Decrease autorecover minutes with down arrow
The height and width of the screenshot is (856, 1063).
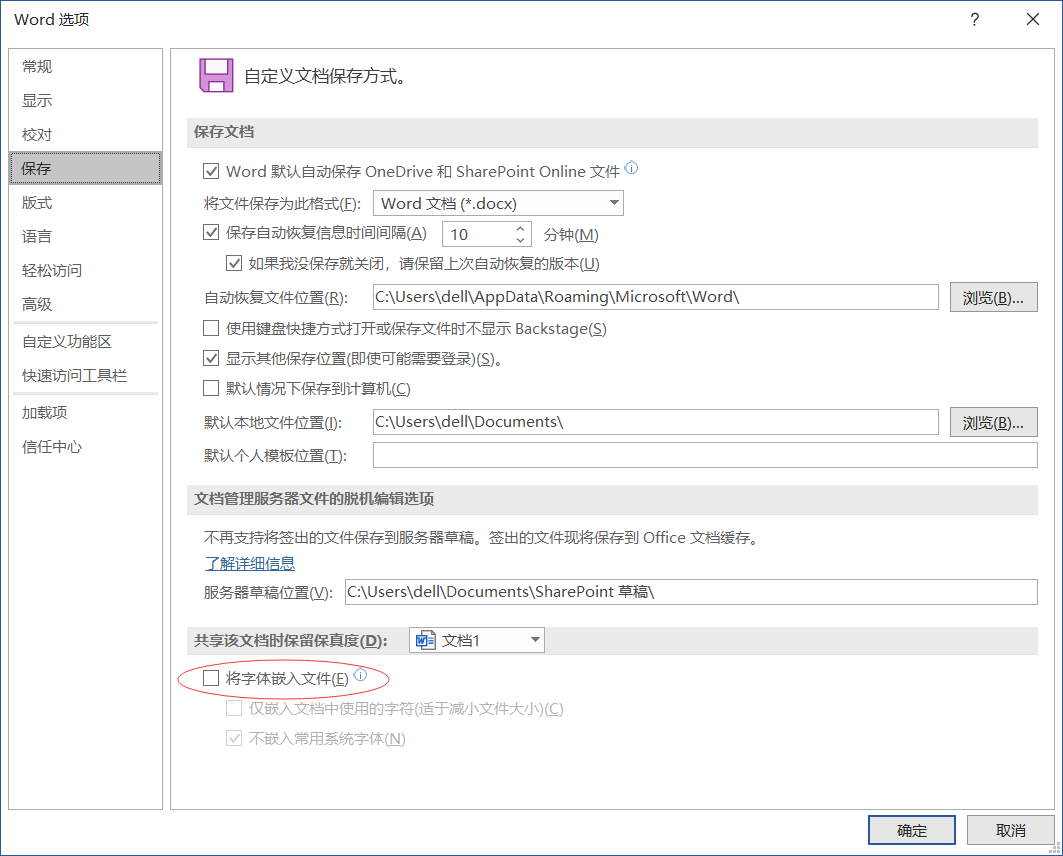[x=520, y=240]
